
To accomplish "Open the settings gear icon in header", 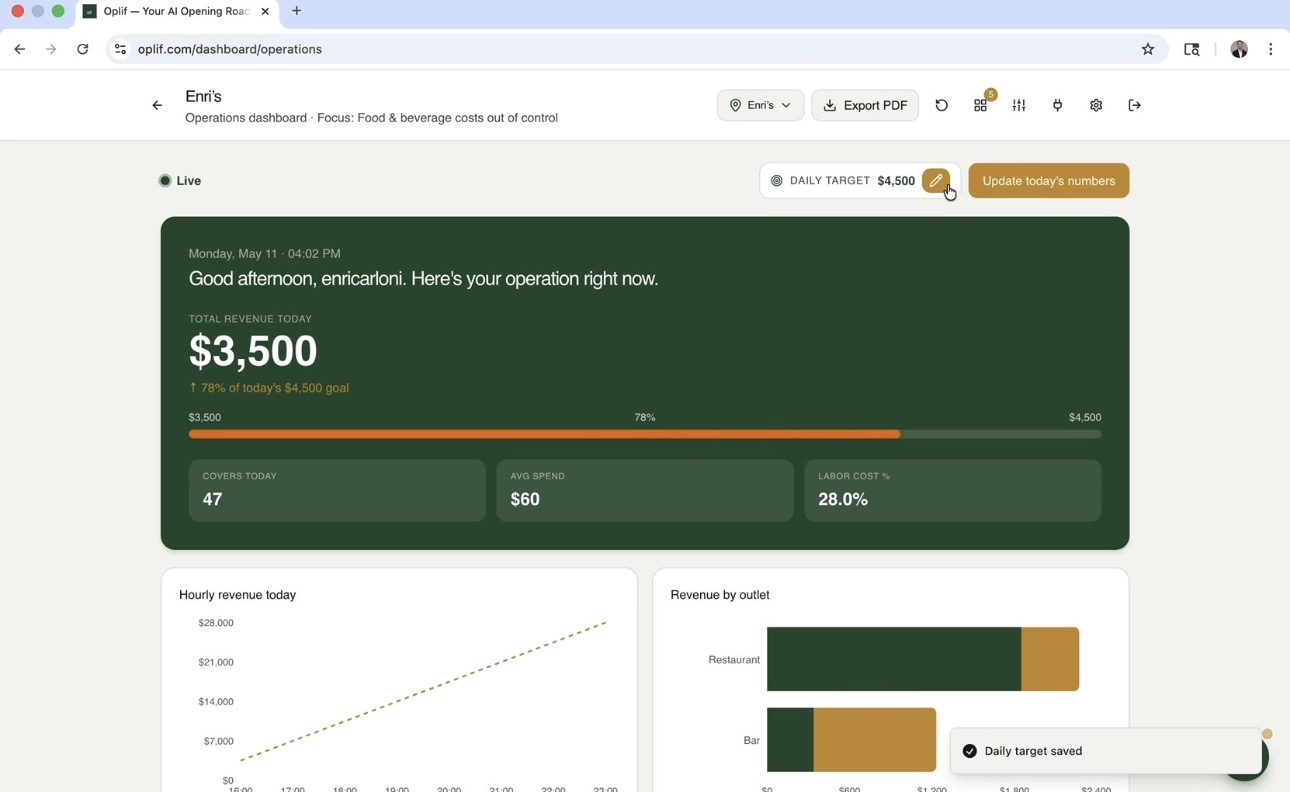I will (x=1096, y=105).
